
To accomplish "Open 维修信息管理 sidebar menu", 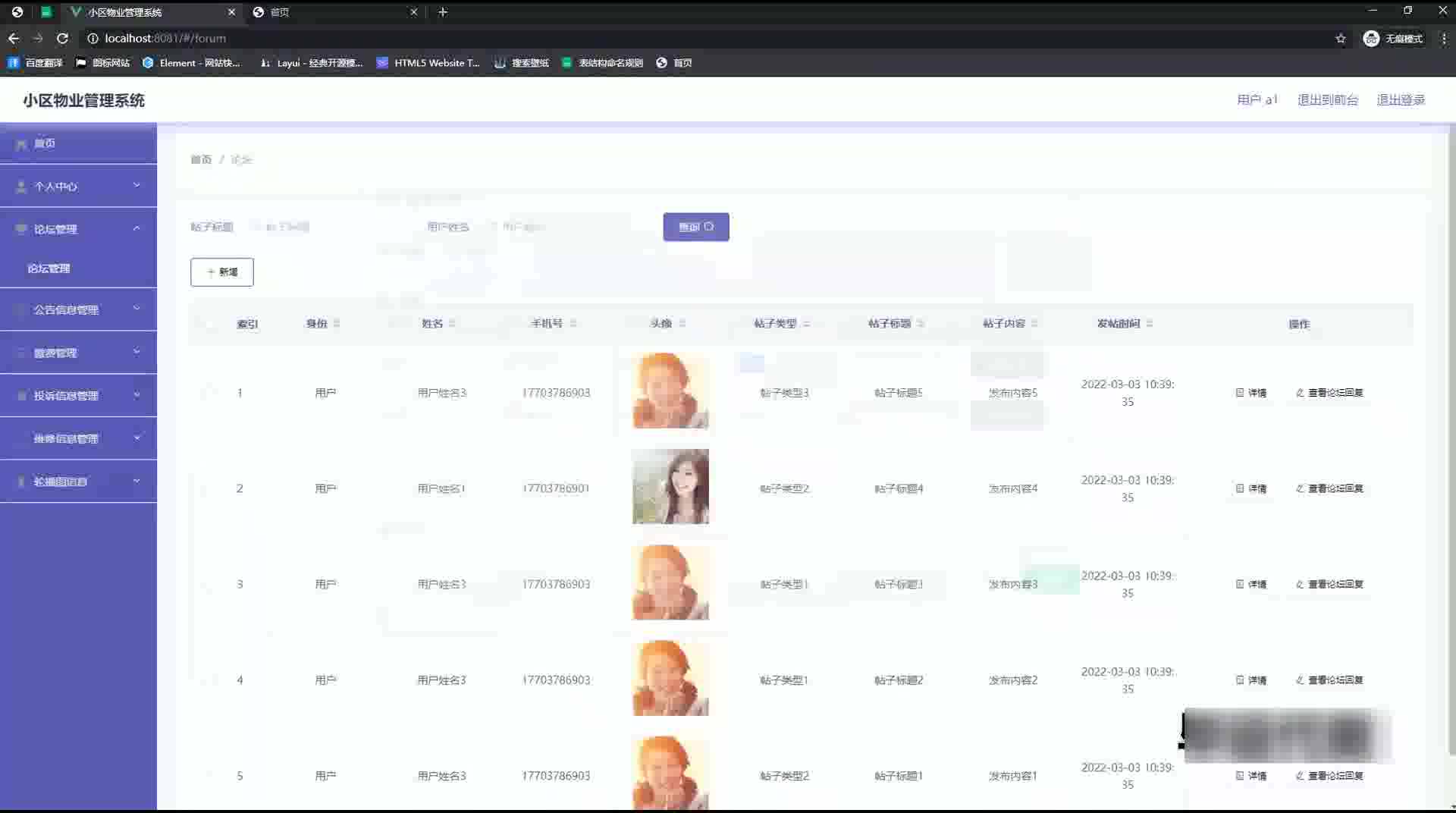I will tap(79, 438).
